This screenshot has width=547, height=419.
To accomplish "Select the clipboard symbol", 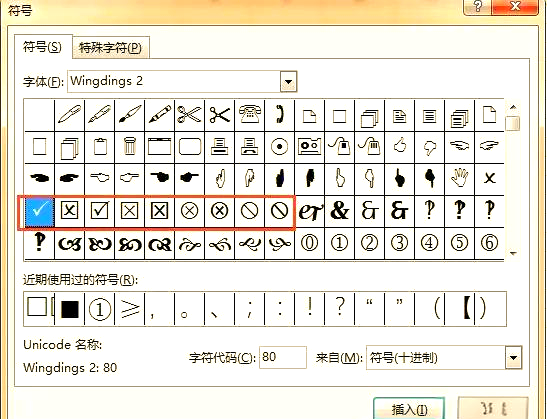I will [99, 147].
